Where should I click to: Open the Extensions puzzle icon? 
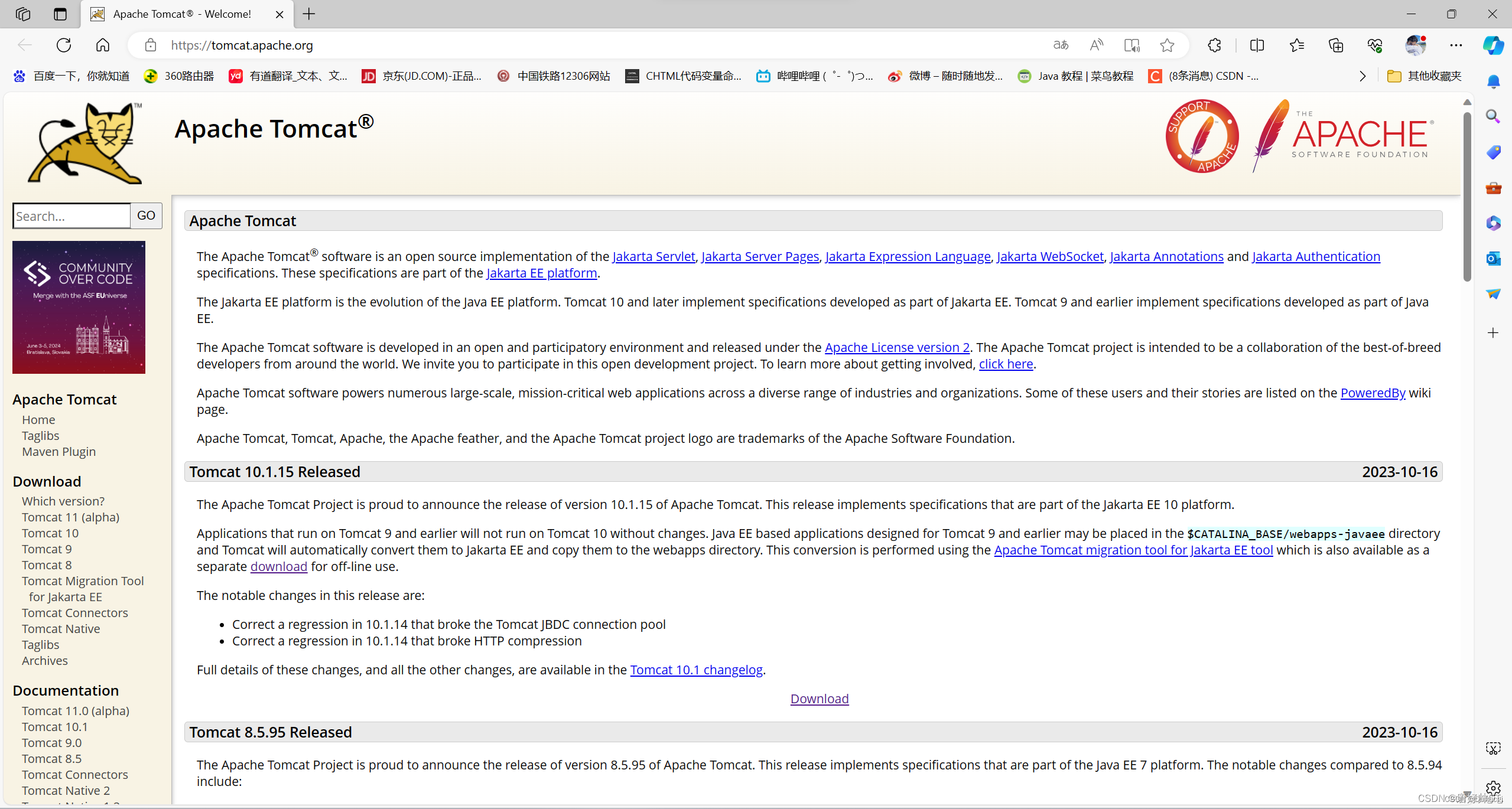pos(1214,45)
